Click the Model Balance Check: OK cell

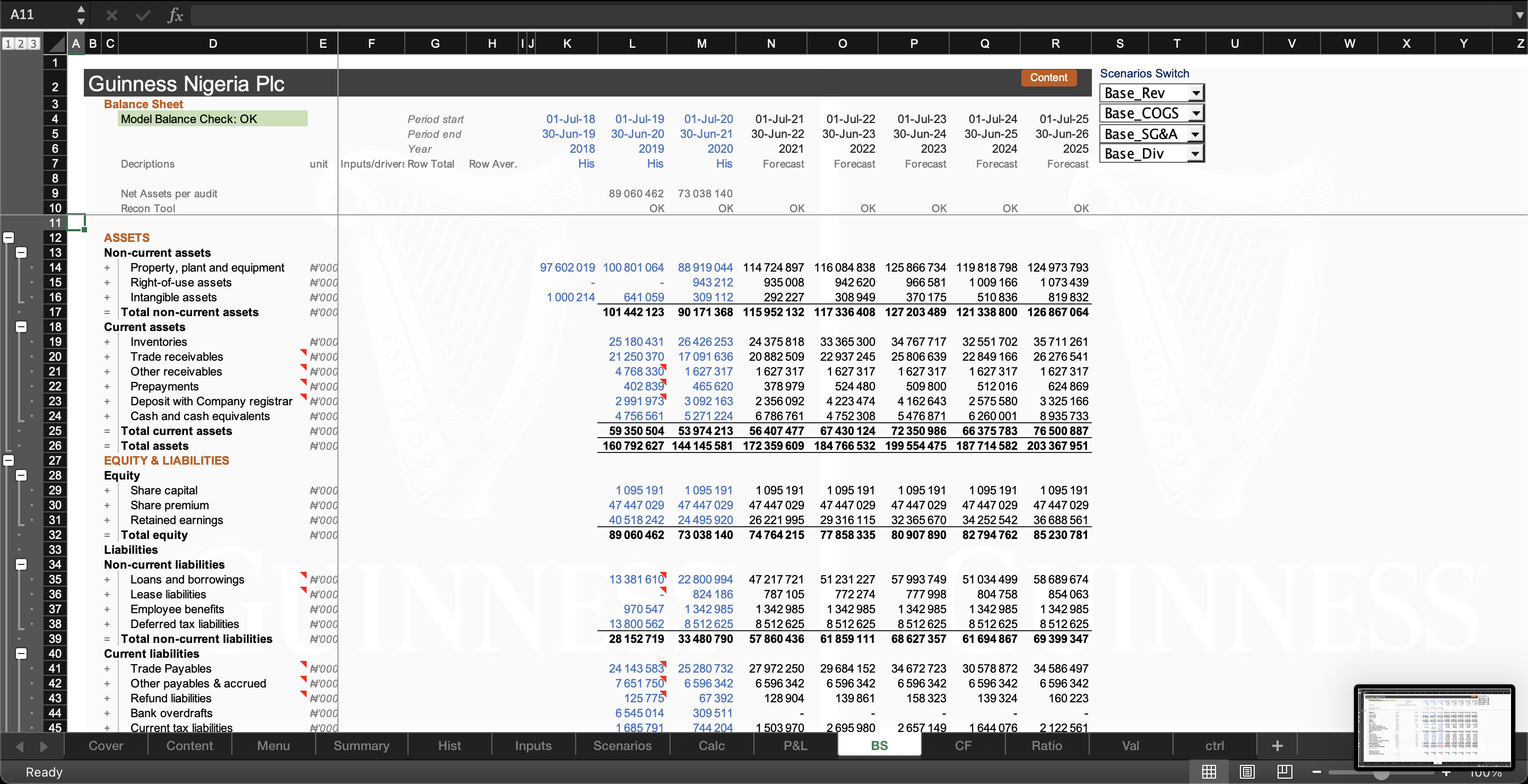[x=212, y=119]
